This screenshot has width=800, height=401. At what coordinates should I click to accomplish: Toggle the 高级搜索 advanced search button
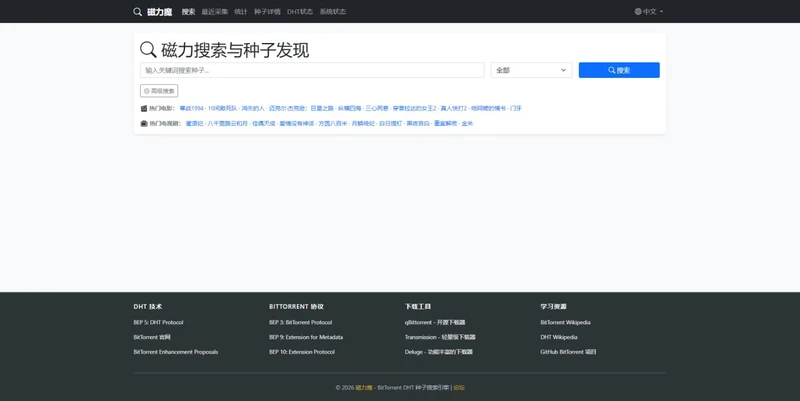[x=159, y=91]
